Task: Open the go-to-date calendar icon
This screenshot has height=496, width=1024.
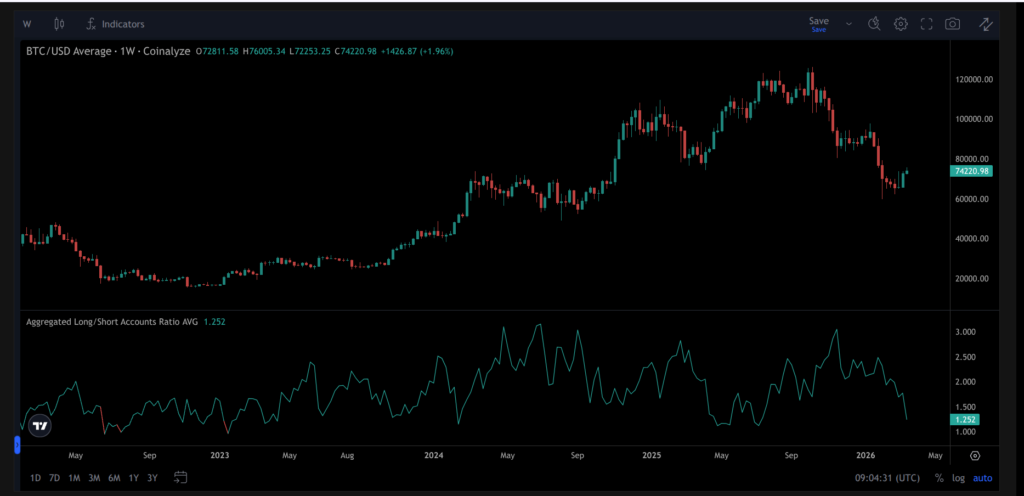Action: pos(180,477)
